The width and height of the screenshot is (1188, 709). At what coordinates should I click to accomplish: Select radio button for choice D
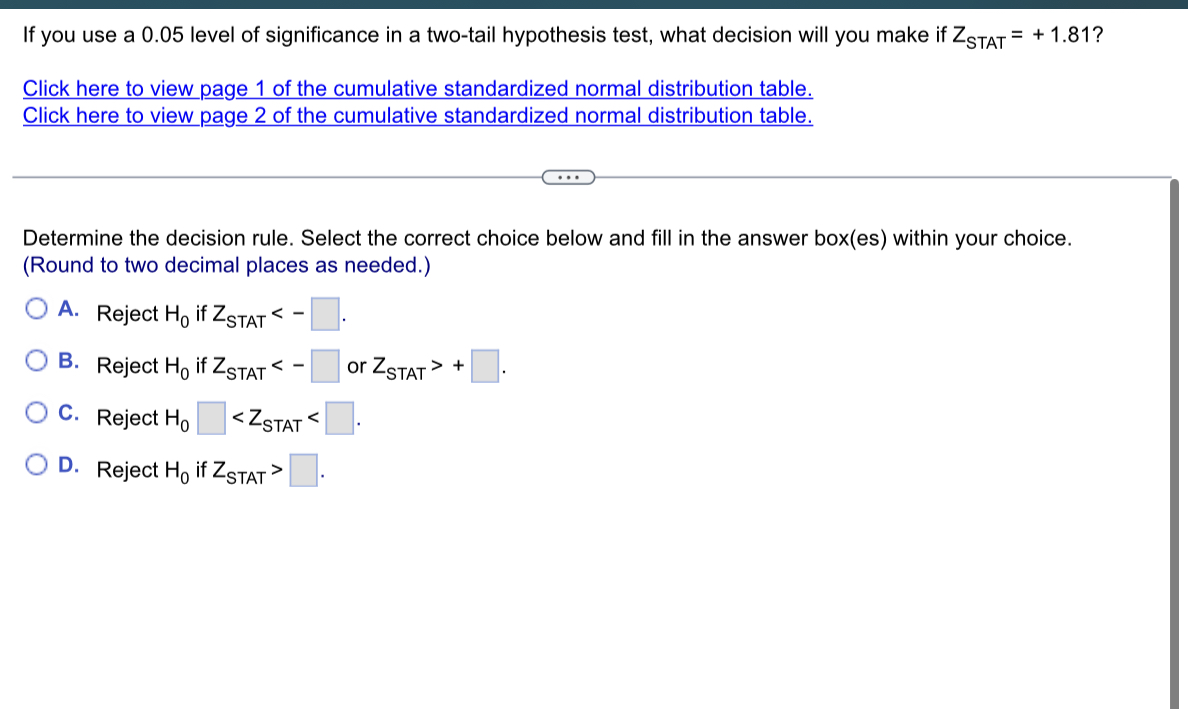(x=36, y=463)
